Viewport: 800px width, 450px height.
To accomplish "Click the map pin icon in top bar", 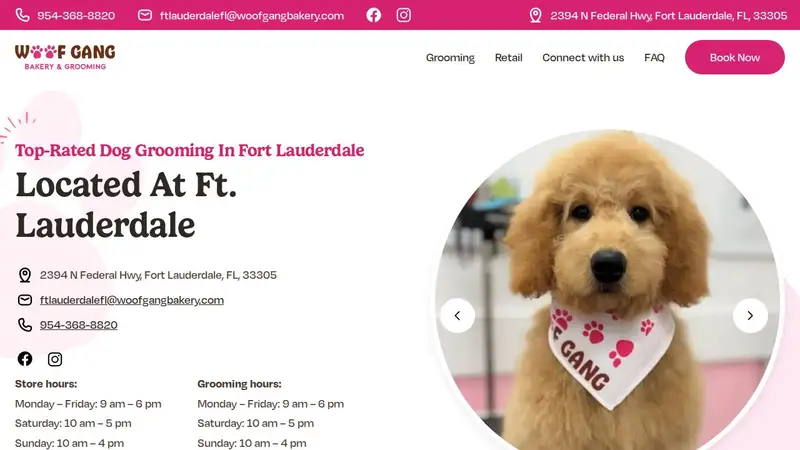I will tap(535, 15).
